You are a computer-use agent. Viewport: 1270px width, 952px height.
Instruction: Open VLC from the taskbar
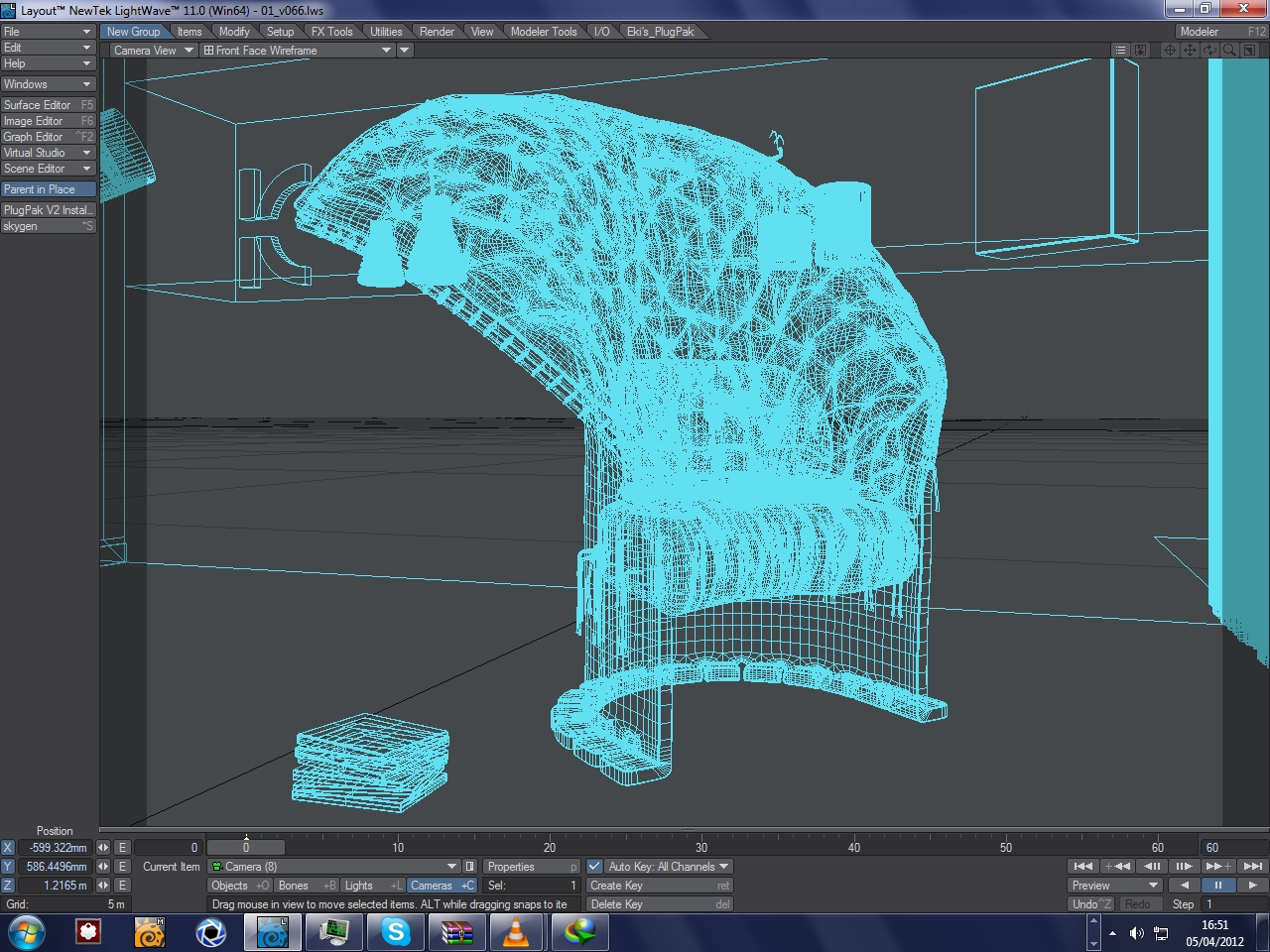click(x=516, y=932)
